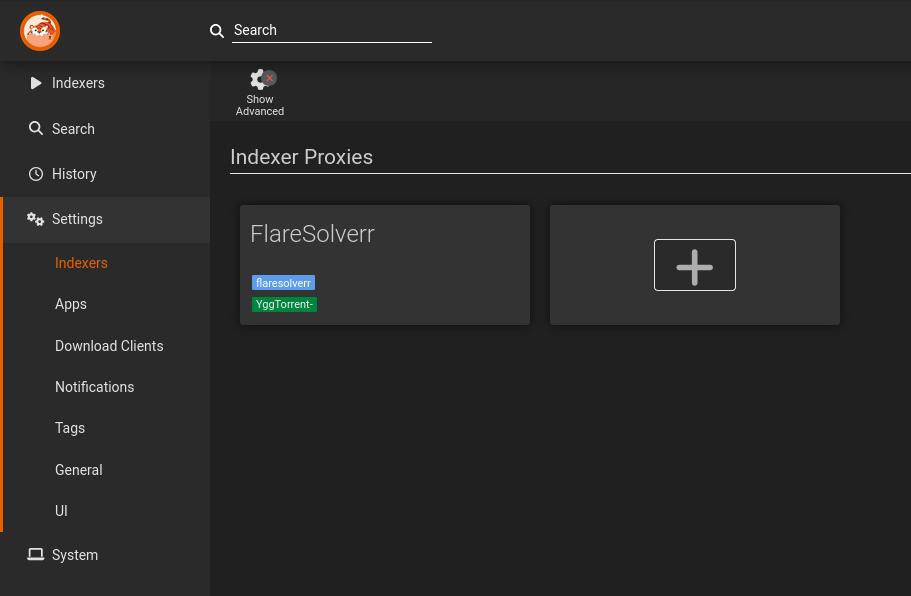Focus the top Search input field
This screenshot has height=596, width=911.
point(332,30)
